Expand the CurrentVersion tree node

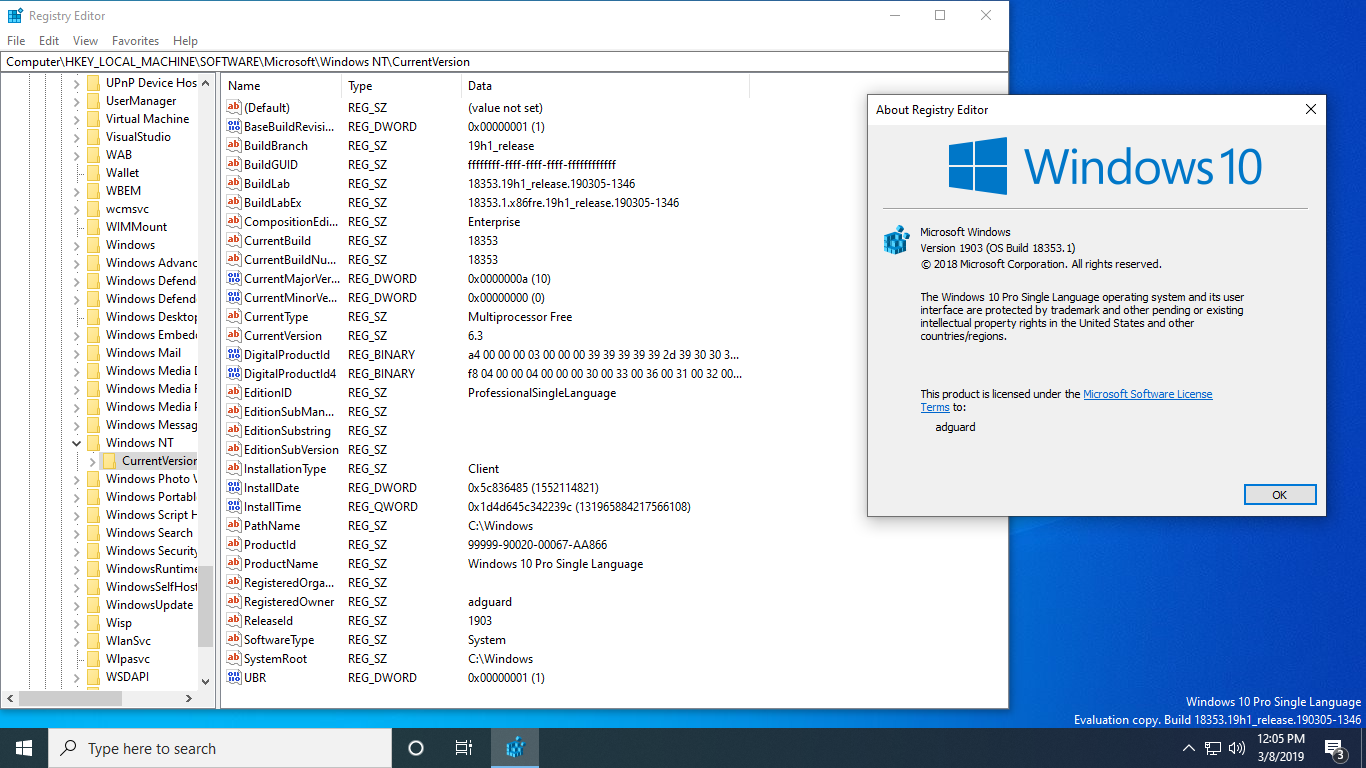click(x=93, y=461)
